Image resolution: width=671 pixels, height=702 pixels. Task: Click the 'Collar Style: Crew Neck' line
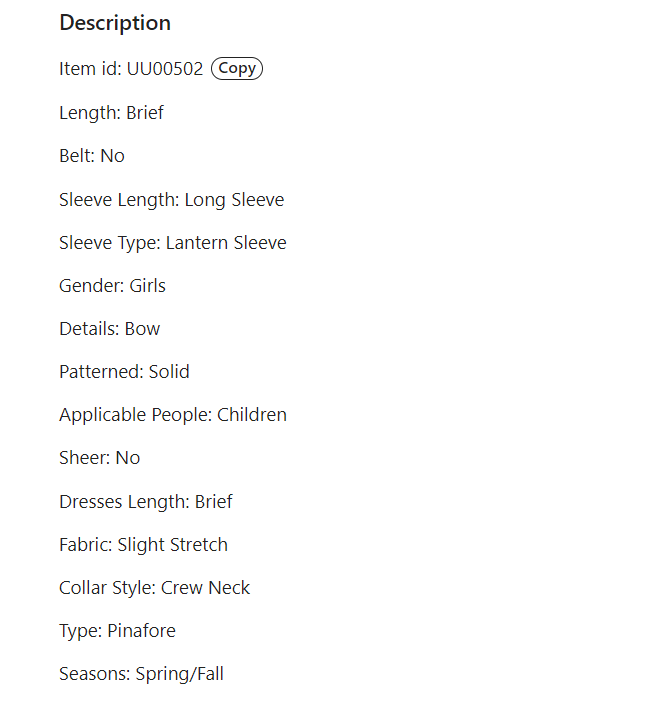154,588
